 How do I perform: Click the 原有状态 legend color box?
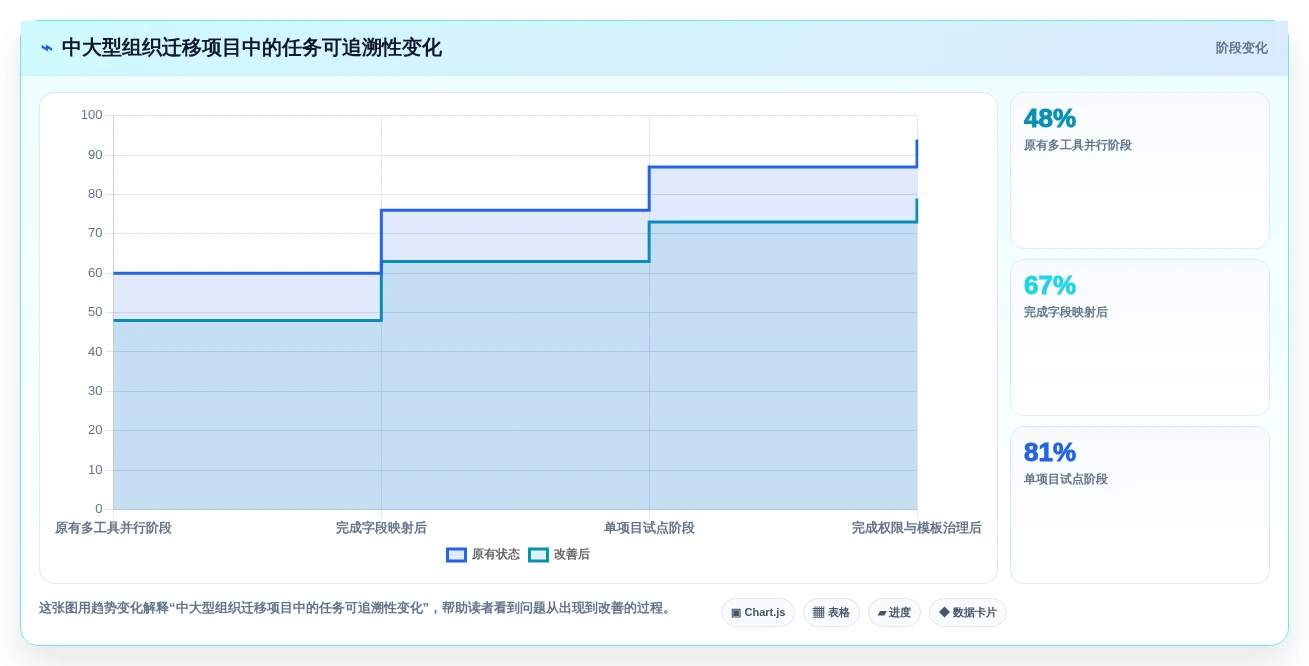pos(456,555)
